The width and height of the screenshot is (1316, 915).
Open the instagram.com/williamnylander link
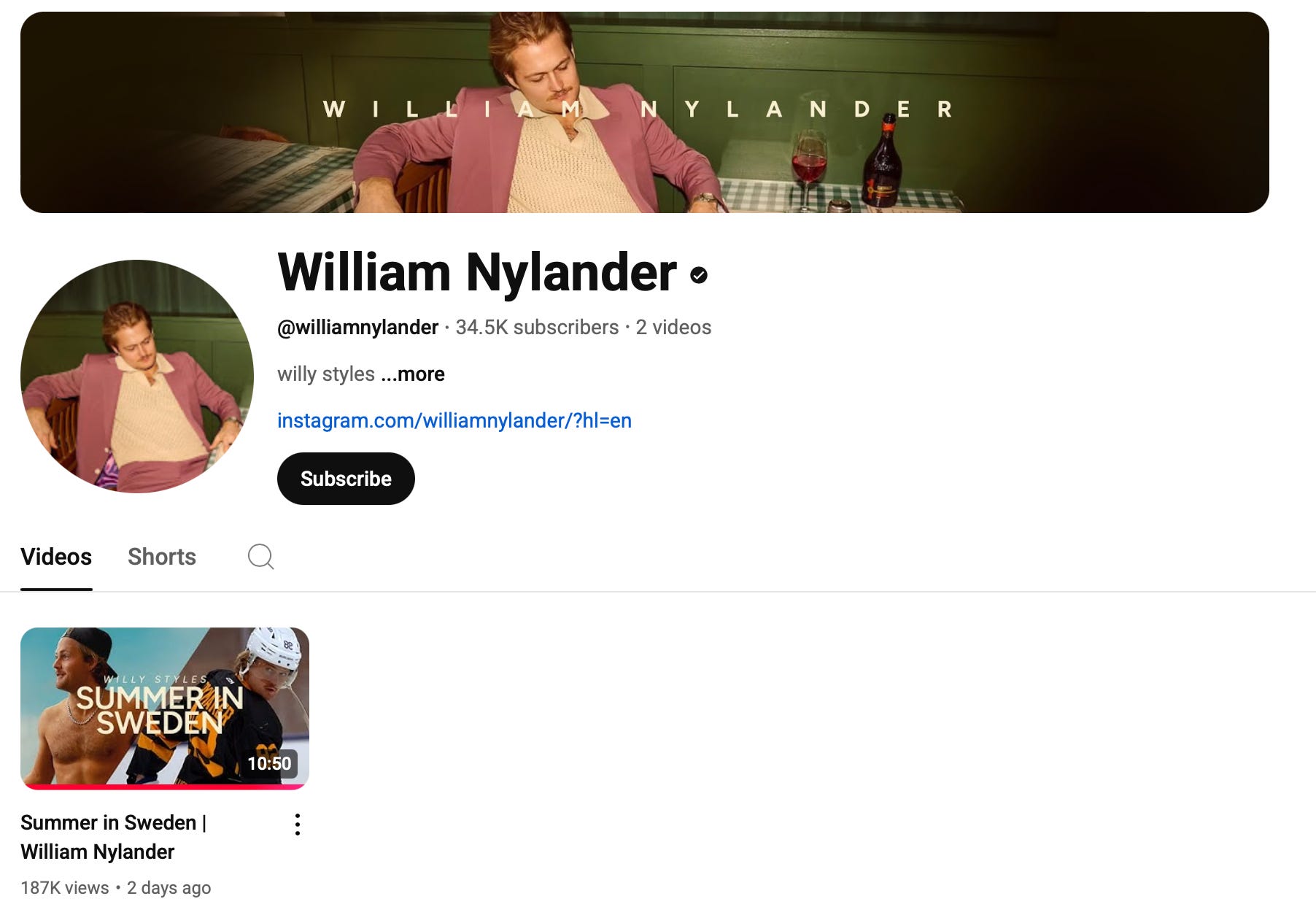point(454,420)
